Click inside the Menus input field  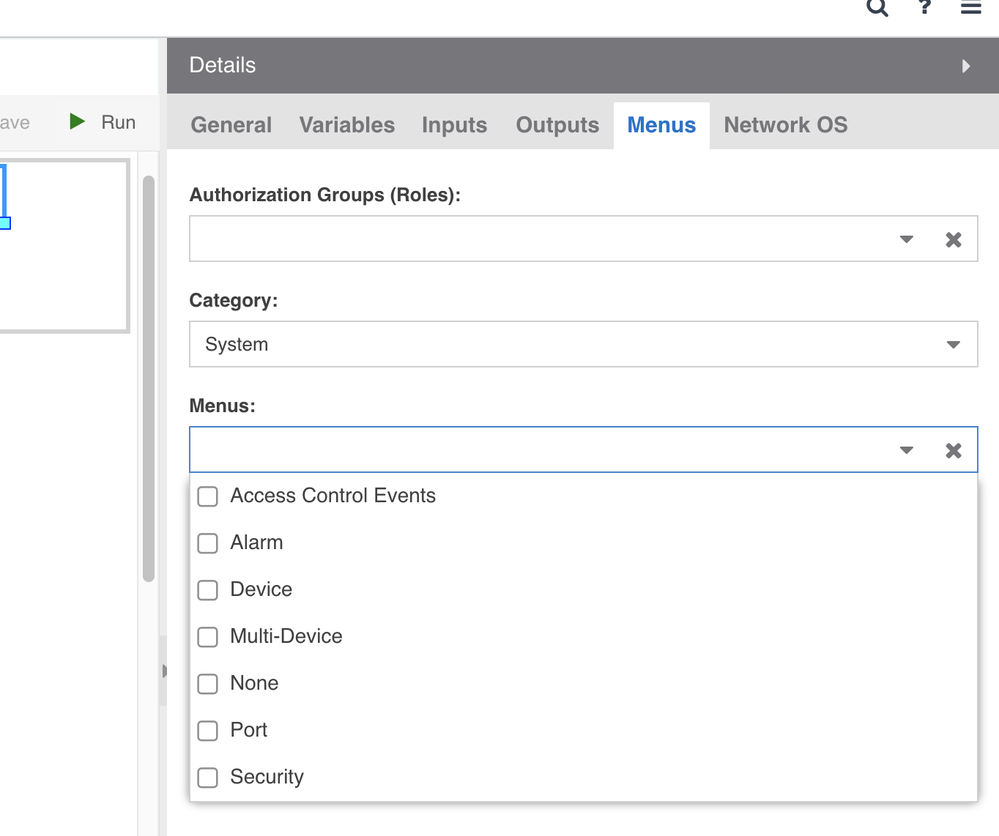tap(540, 450)
